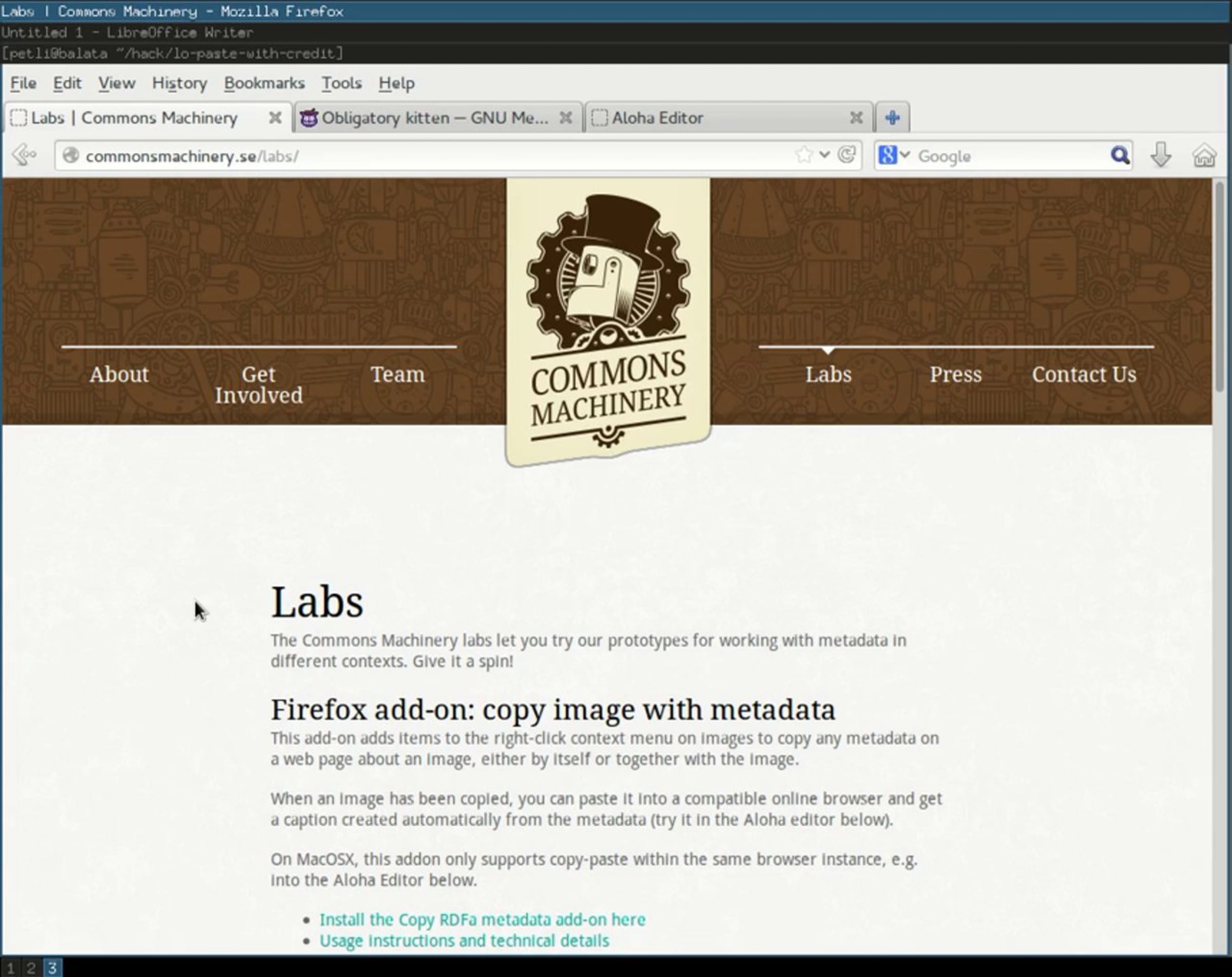The width and height of the screenshot is (1232, 977).
Task: Open Install the Copy RDFa metadata add-on link
Action: (x=482, y=919)
